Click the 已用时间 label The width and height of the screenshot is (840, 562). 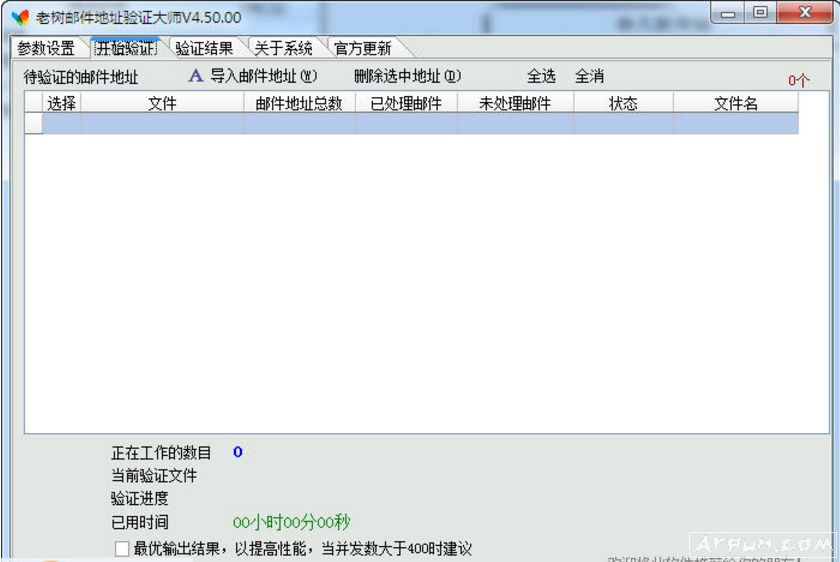[139, 522]
